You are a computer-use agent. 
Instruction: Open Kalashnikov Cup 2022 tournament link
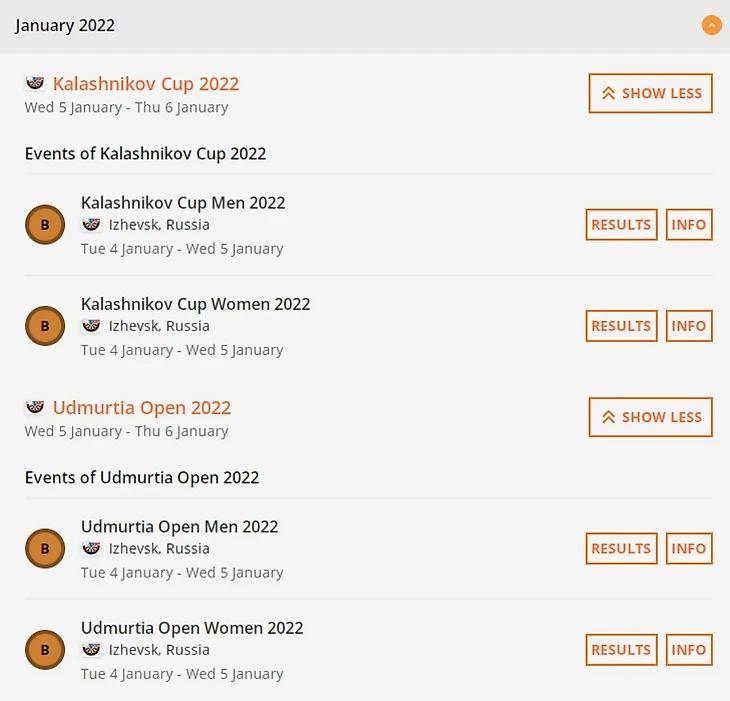[146, 84]
